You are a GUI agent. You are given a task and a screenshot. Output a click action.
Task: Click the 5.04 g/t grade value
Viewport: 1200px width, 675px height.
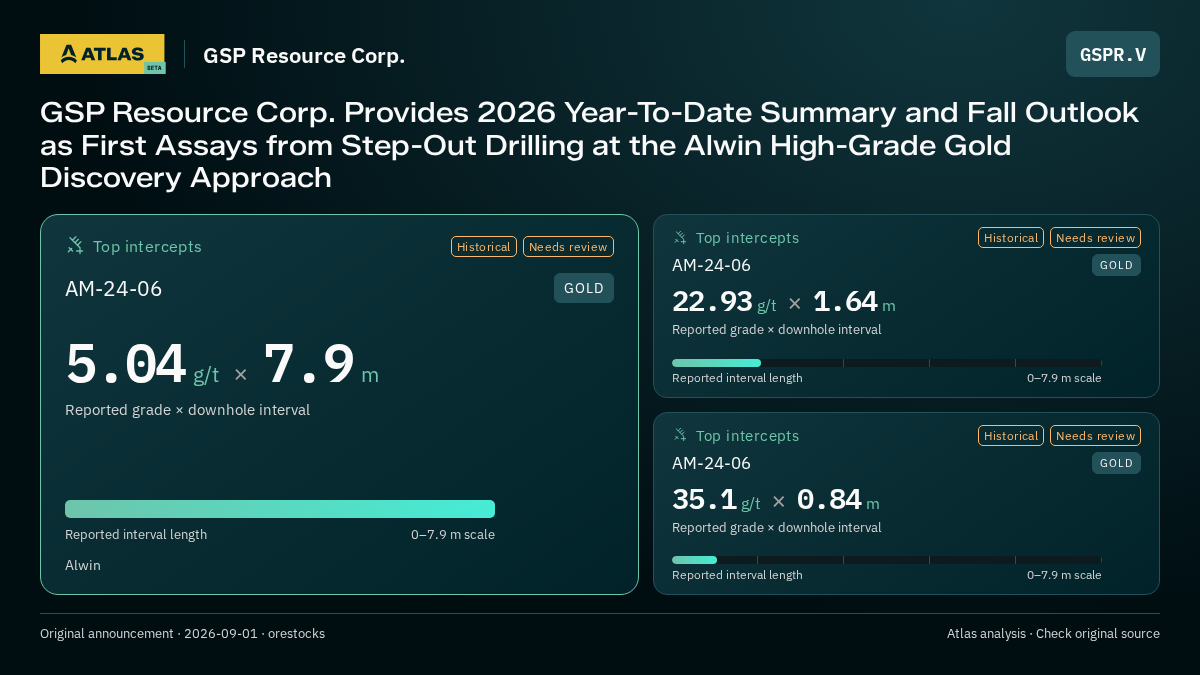point(142,365)
